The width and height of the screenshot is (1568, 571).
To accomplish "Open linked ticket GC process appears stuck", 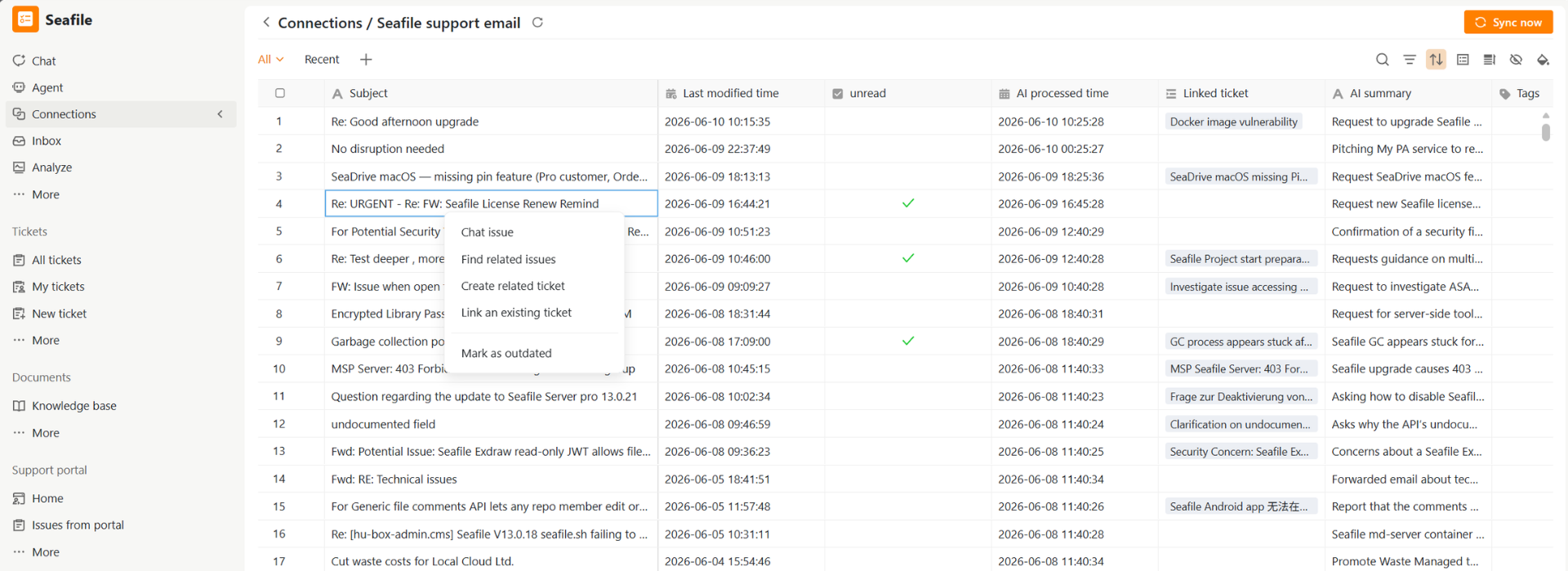I will (x=1241, y=341).
